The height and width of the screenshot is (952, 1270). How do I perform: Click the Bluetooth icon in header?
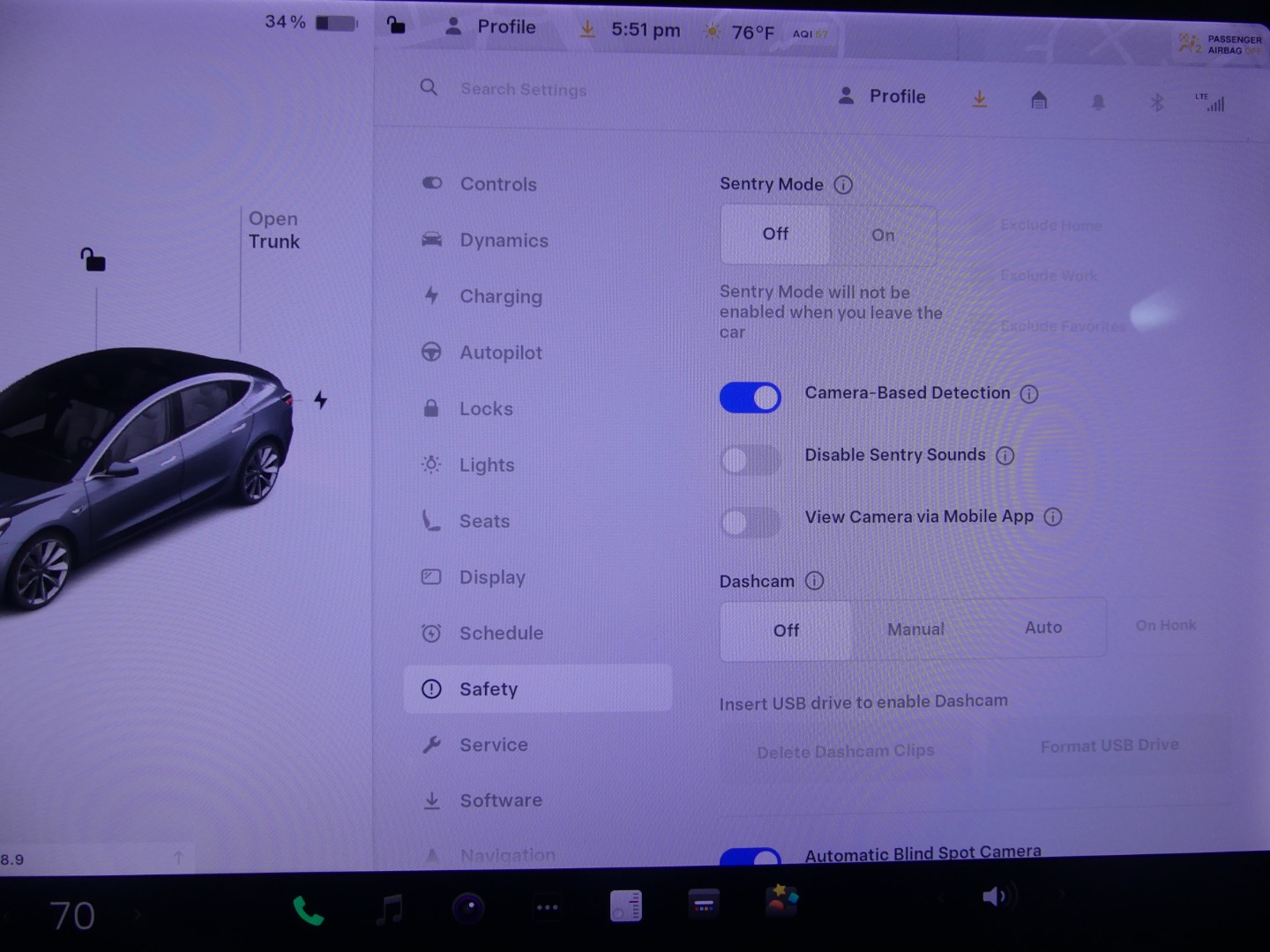(1156, 102)
